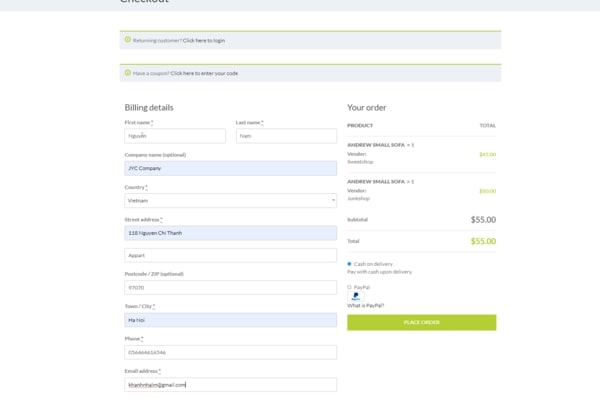Image resolution: width=600 pixels, height=400 pixels.
Task: Click the returning customer notice icon
Action: [128, 40]
